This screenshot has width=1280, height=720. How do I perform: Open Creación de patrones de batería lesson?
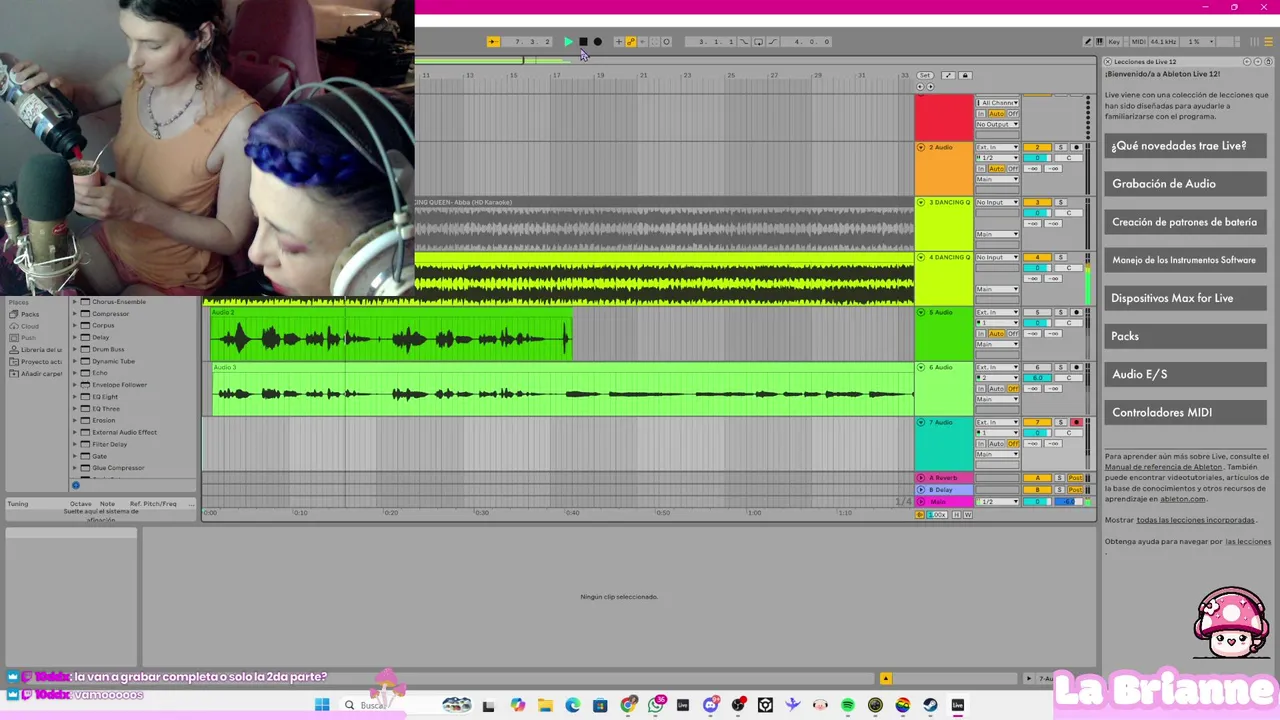[1186, 222]
